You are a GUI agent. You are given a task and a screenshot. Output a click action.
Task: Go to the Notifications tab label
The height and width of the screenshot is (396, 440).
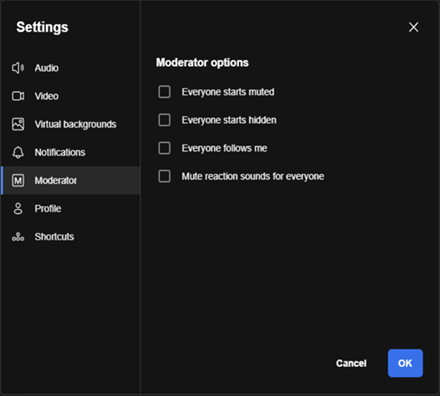point(60,152)
